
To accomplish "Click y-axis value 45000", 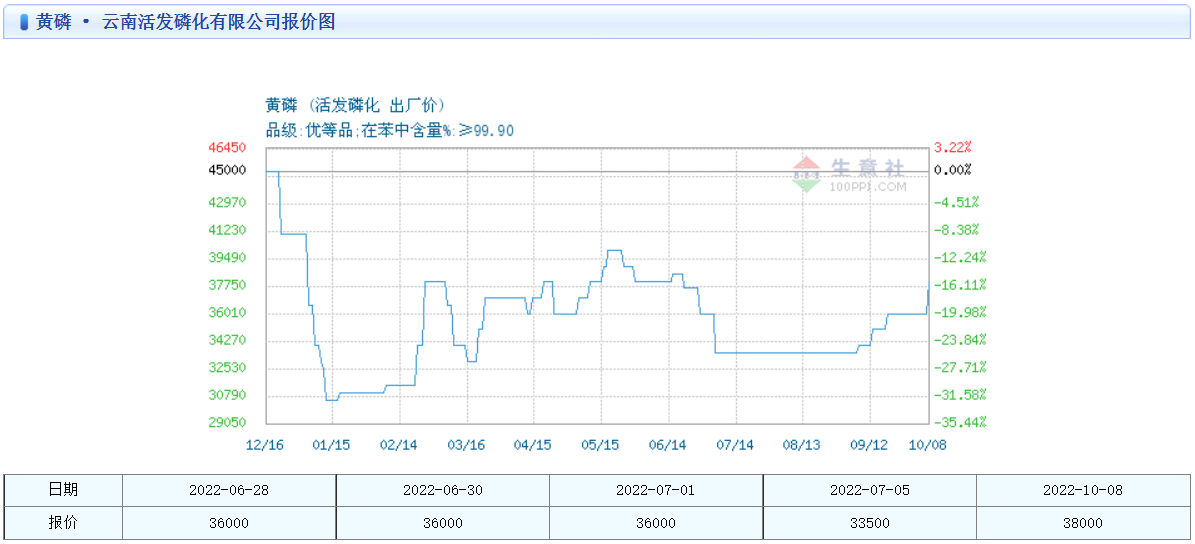I will pyautogui.click(x=228, y=169).
